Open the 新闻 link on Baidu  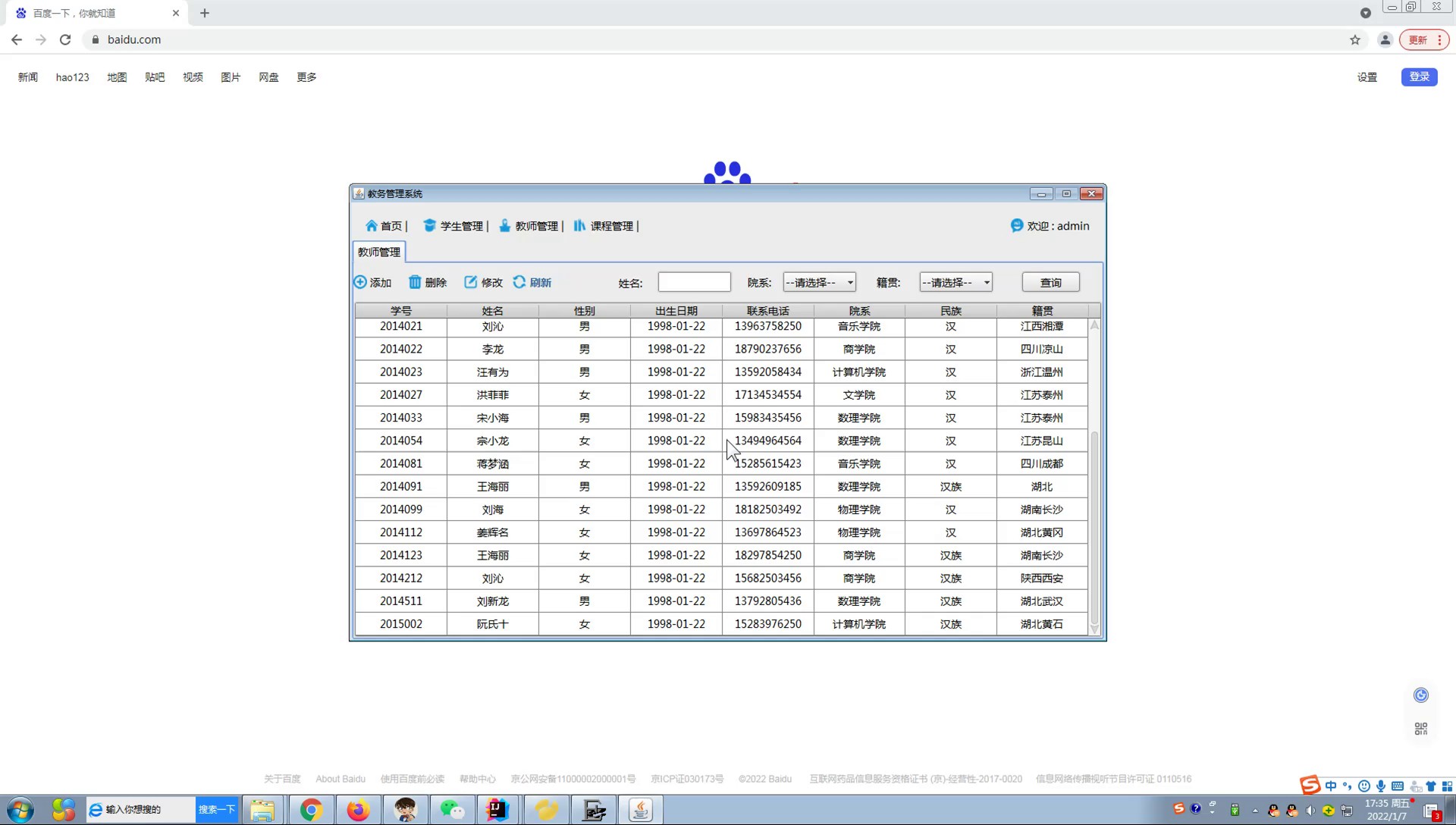pos(28,77)
